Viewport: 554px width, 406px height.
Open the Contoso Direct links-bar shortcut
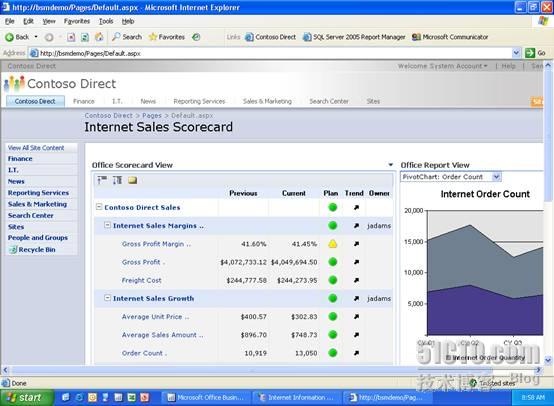click(x=271, y=37)
